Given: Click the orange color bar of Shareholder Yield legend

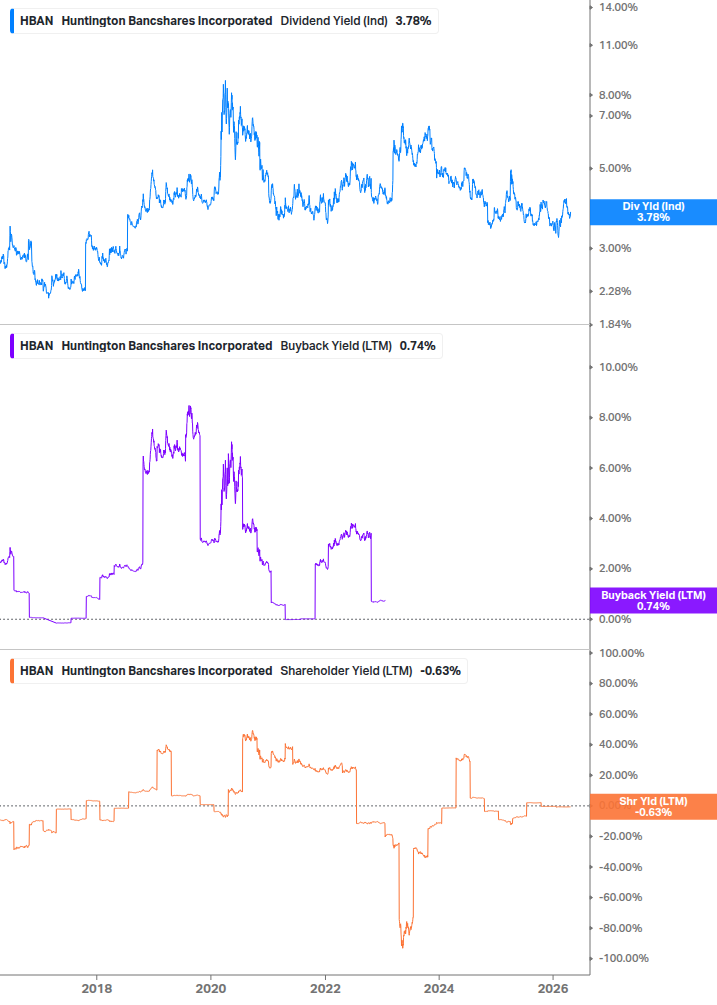Looking at the screenshot, I should click(x=12, y=671).
